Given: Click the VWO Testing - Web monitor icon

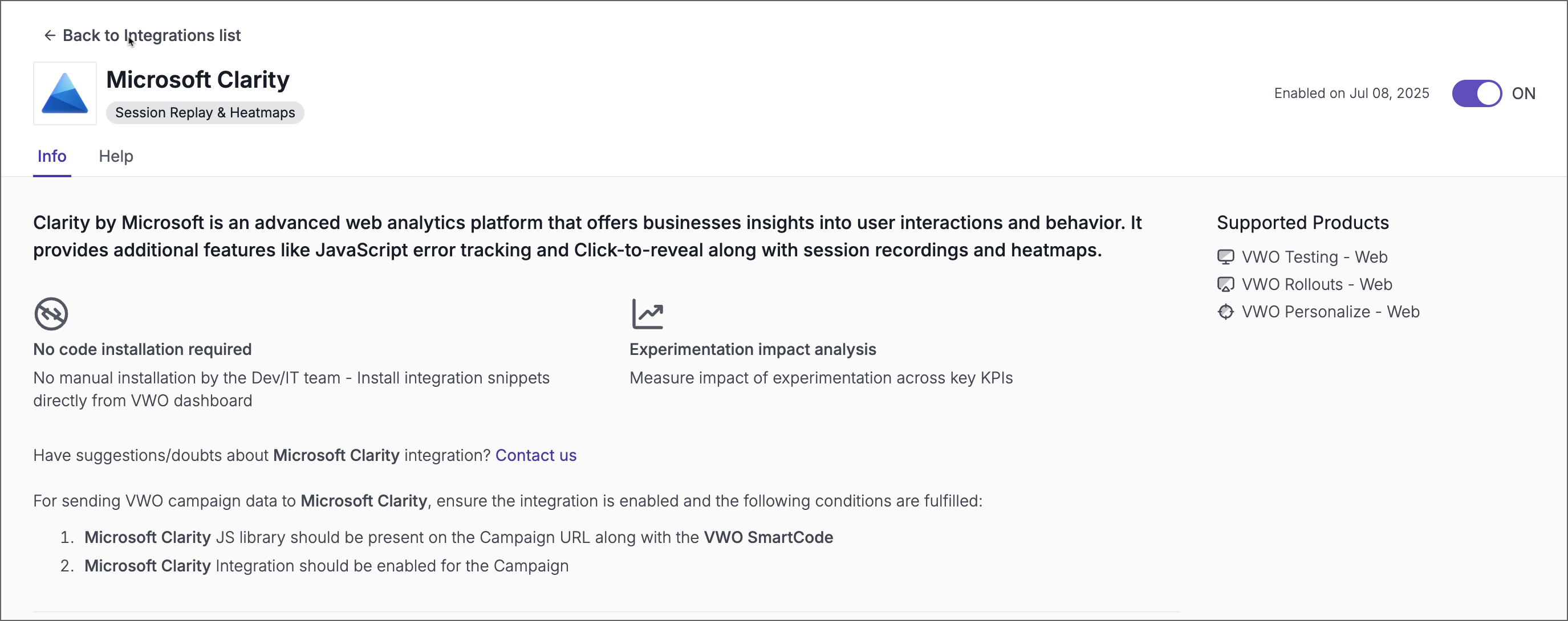Looking at the screenshot, I should 1225,258.
